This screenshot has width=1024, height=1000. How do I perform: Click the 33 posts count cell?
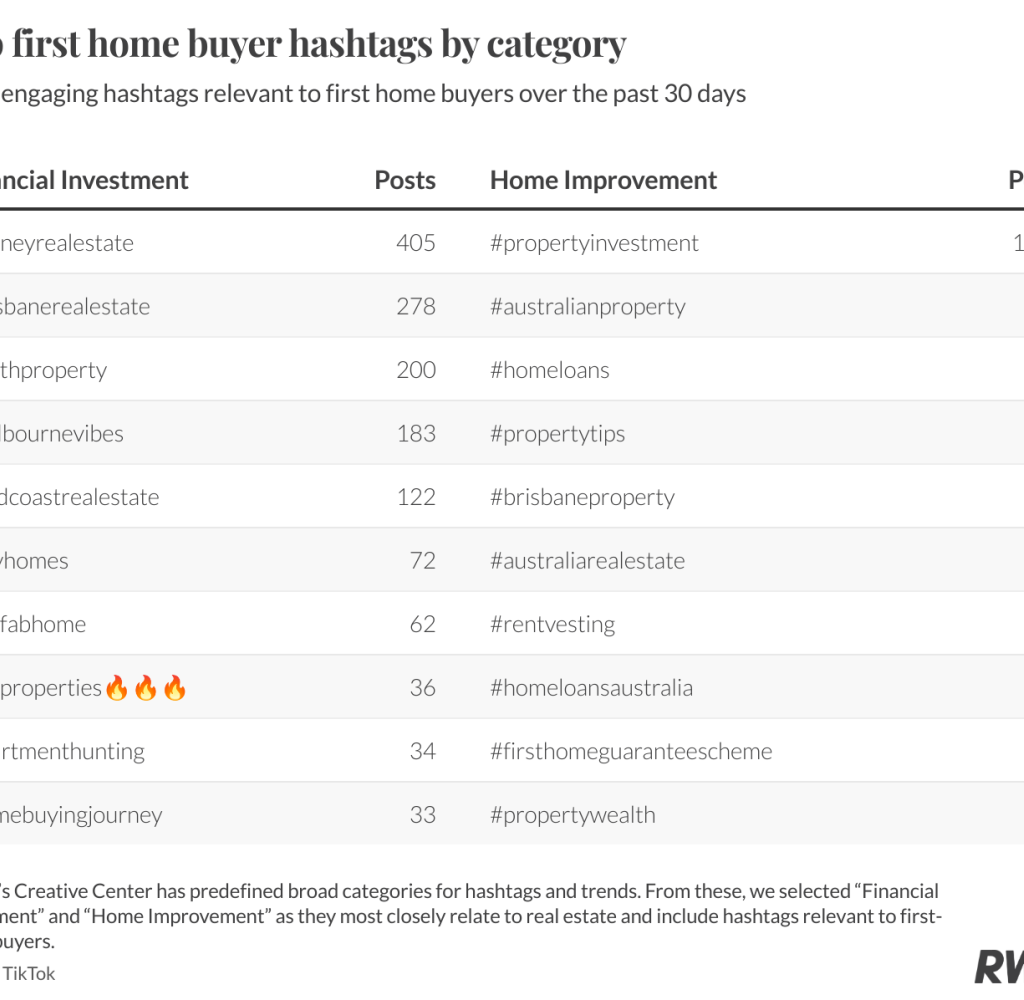pyautogui.click(x=423, y=815)
